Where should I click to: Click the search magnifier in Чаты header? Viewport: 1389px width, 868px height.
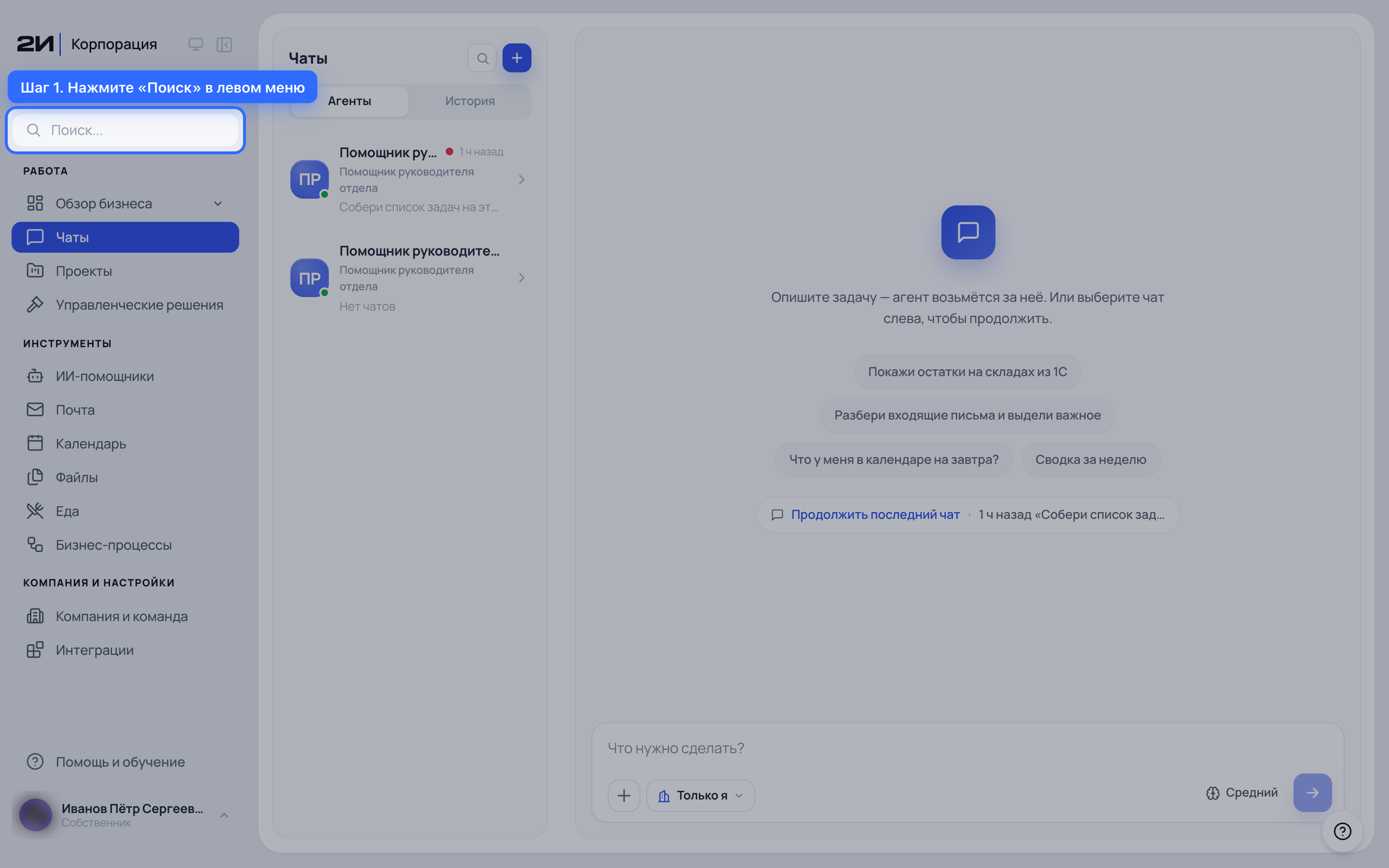coord(482,58)
